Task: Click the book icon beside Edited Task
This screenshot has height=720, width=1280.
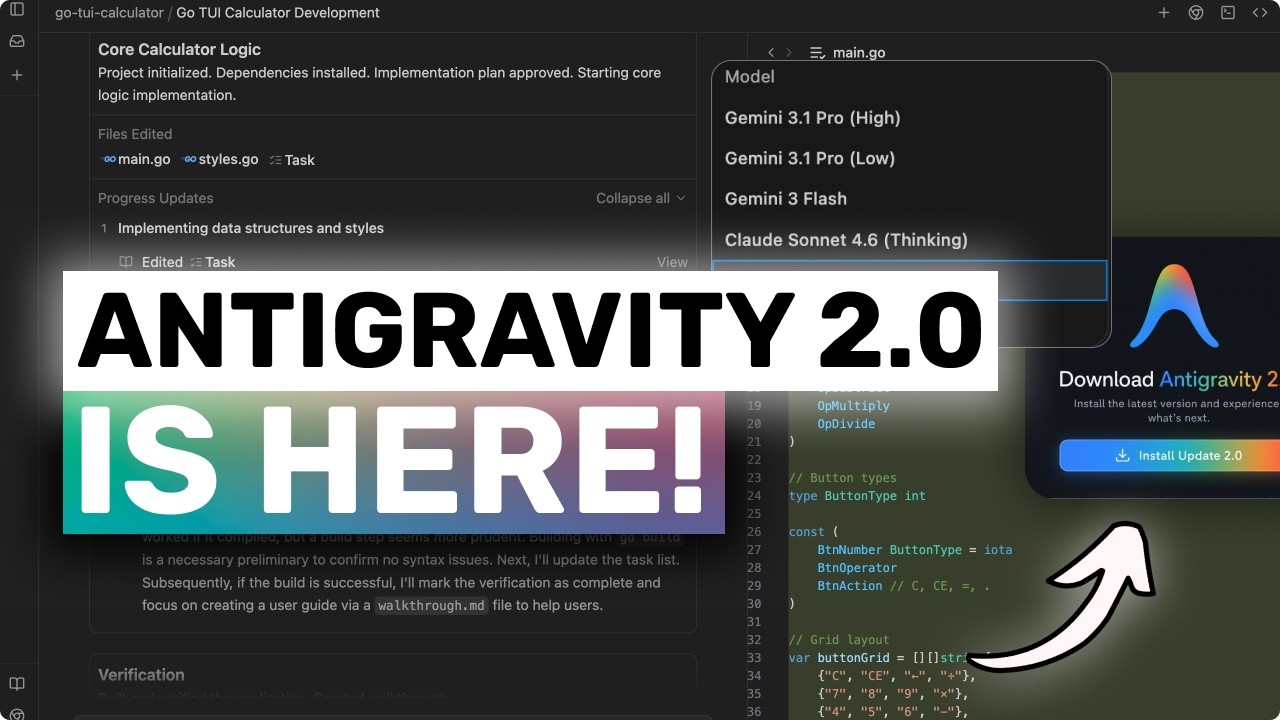Action: point(126,262)
